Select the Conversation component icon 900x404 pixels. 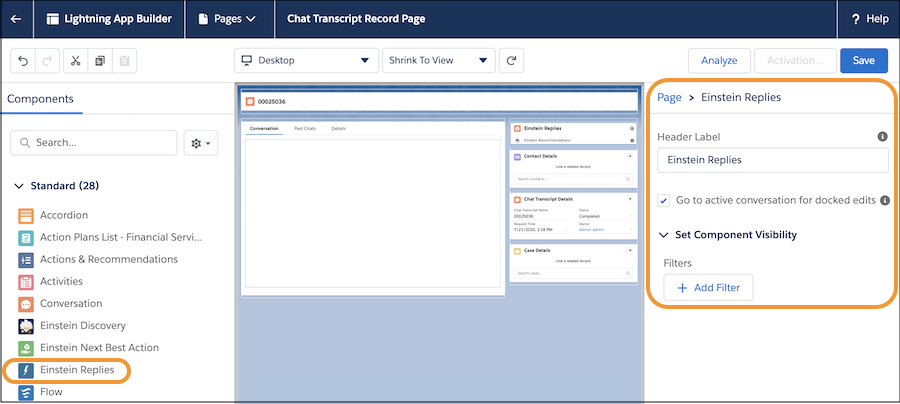(x=26, y=304)
